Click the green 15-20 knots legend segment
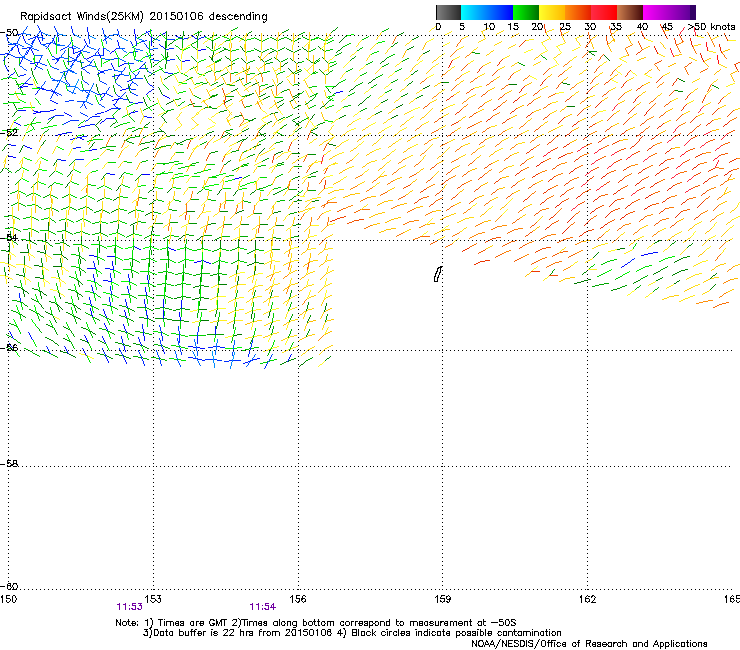740x650 pixels. (526, 12)
